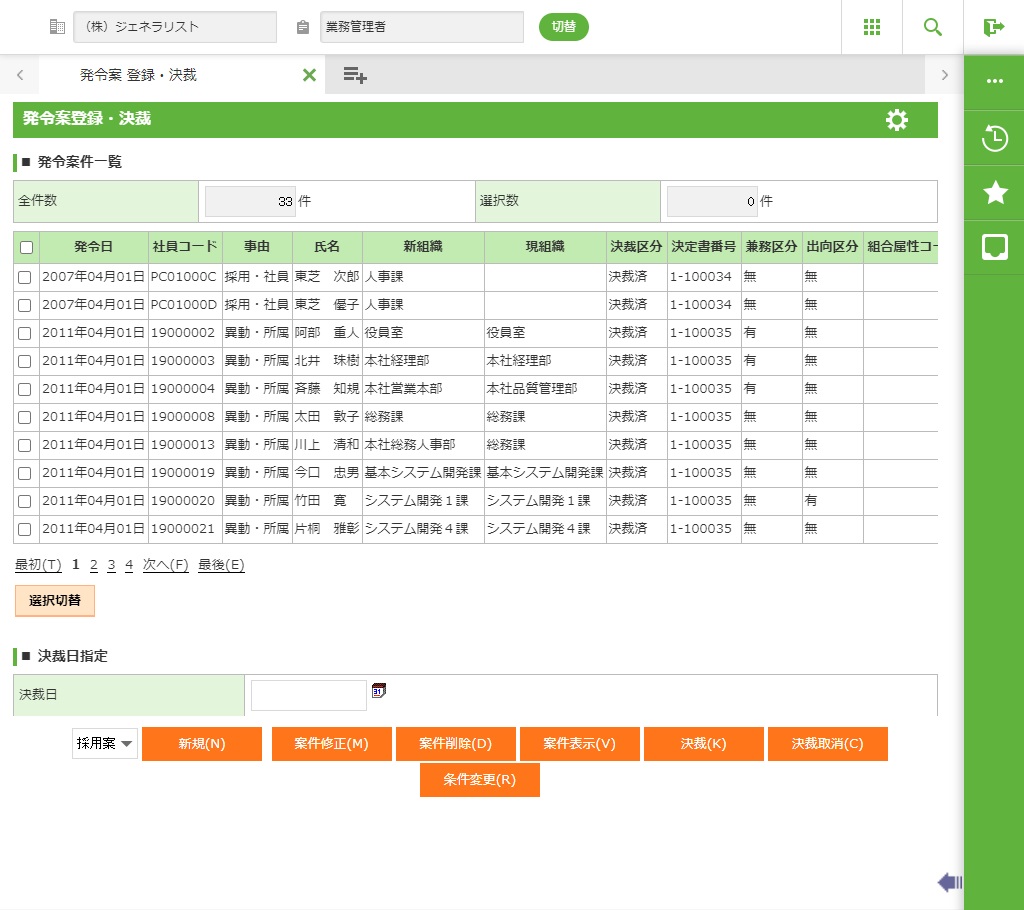Viewport: 1024px width, 910px height.
Task: Select the checkbox for employee 19000020
Action: point(25,501)
